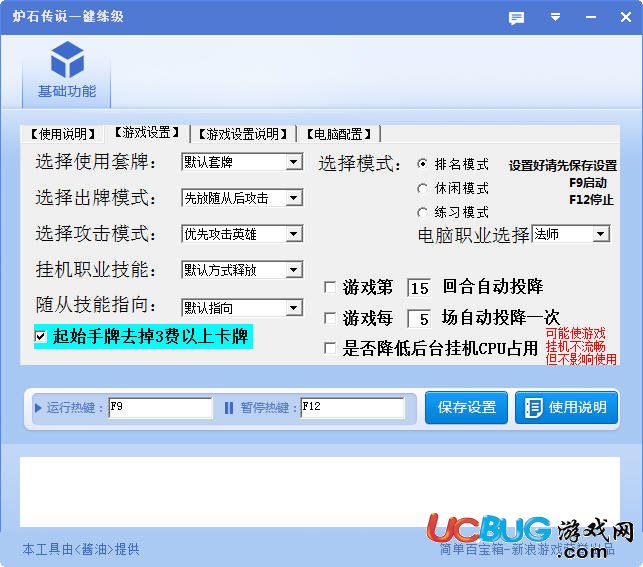Click the 选择模式 label

tap(359, 164)
